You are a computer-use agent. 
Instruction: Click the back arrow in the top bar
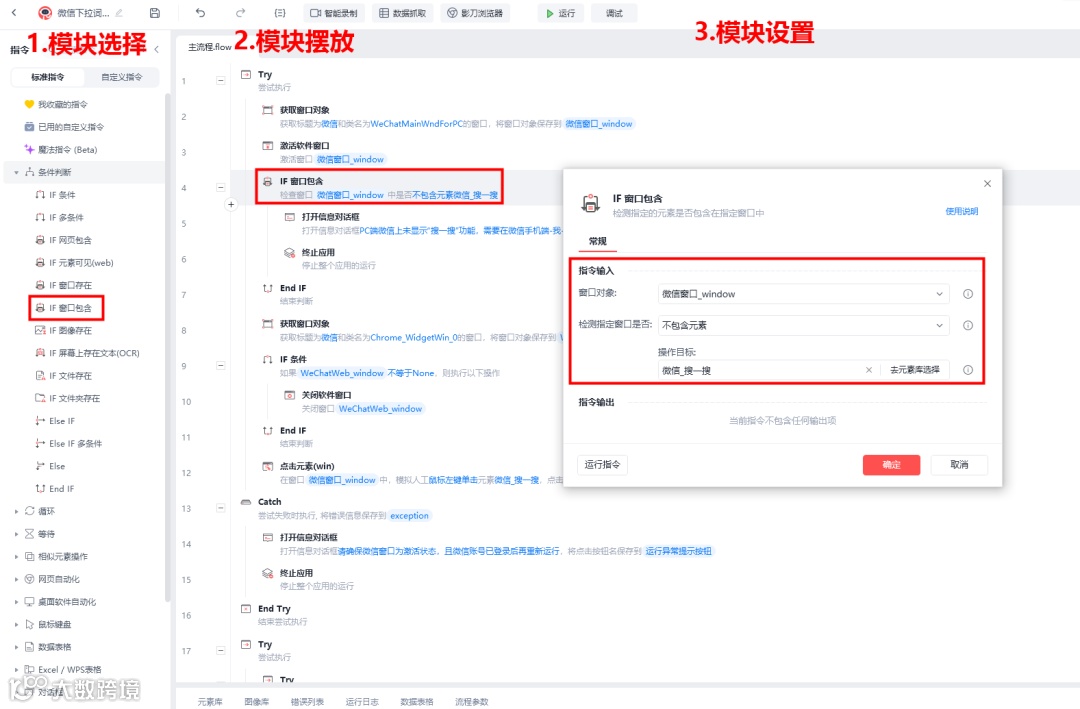click(14, 12)
